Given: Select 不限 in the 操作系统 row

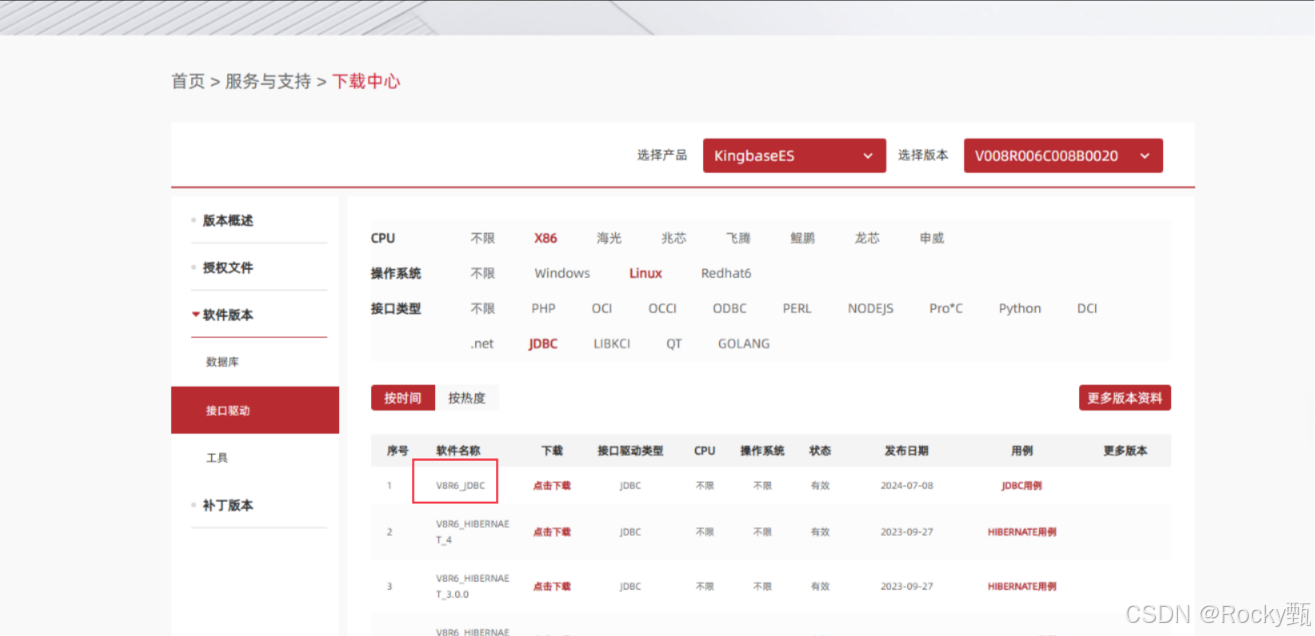Looking at the screenshot, I should click(483, 273).
